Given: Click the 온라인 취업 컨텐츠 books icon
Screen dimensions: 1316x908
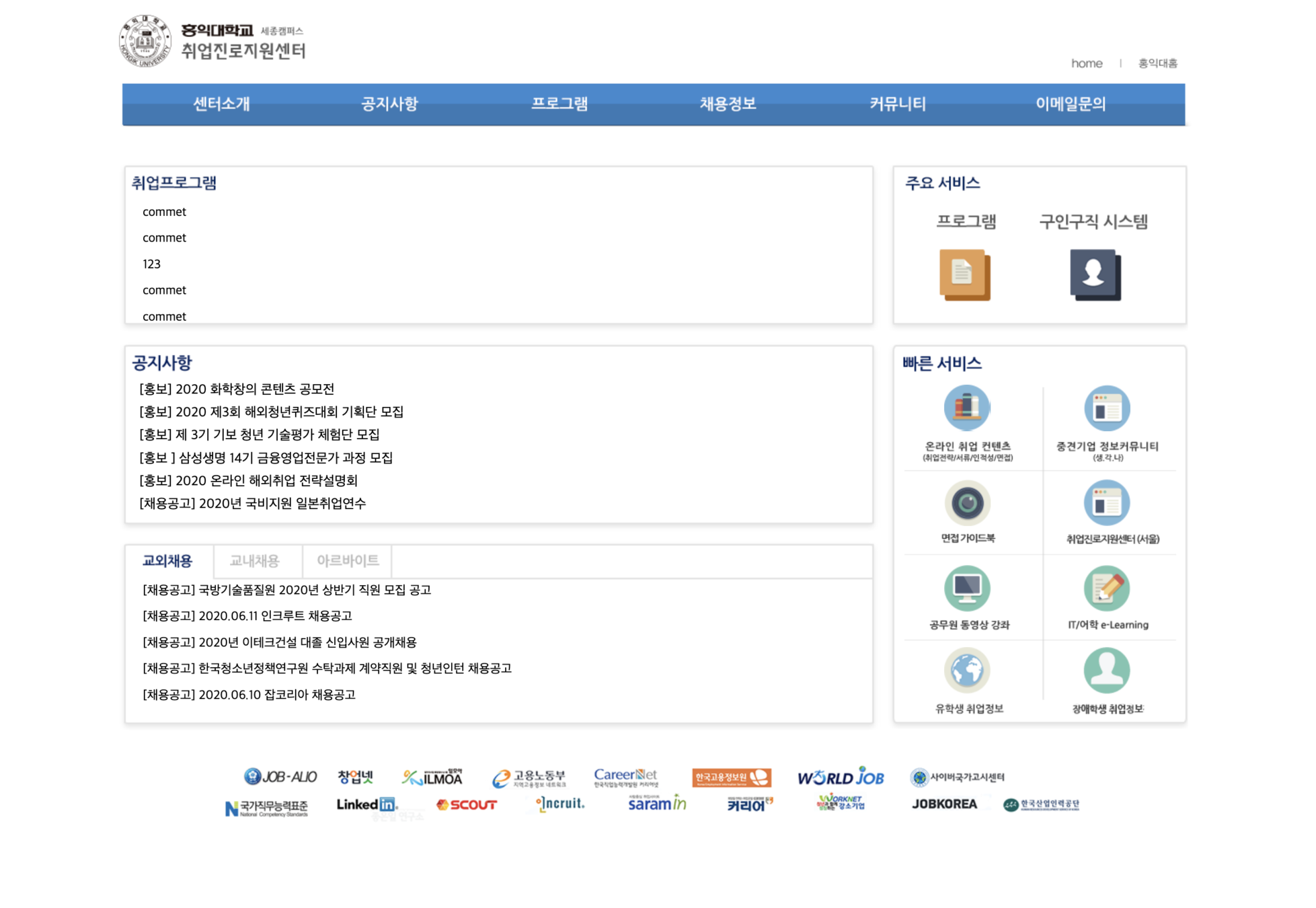Looking at the screenshot, I should (966, 408).
